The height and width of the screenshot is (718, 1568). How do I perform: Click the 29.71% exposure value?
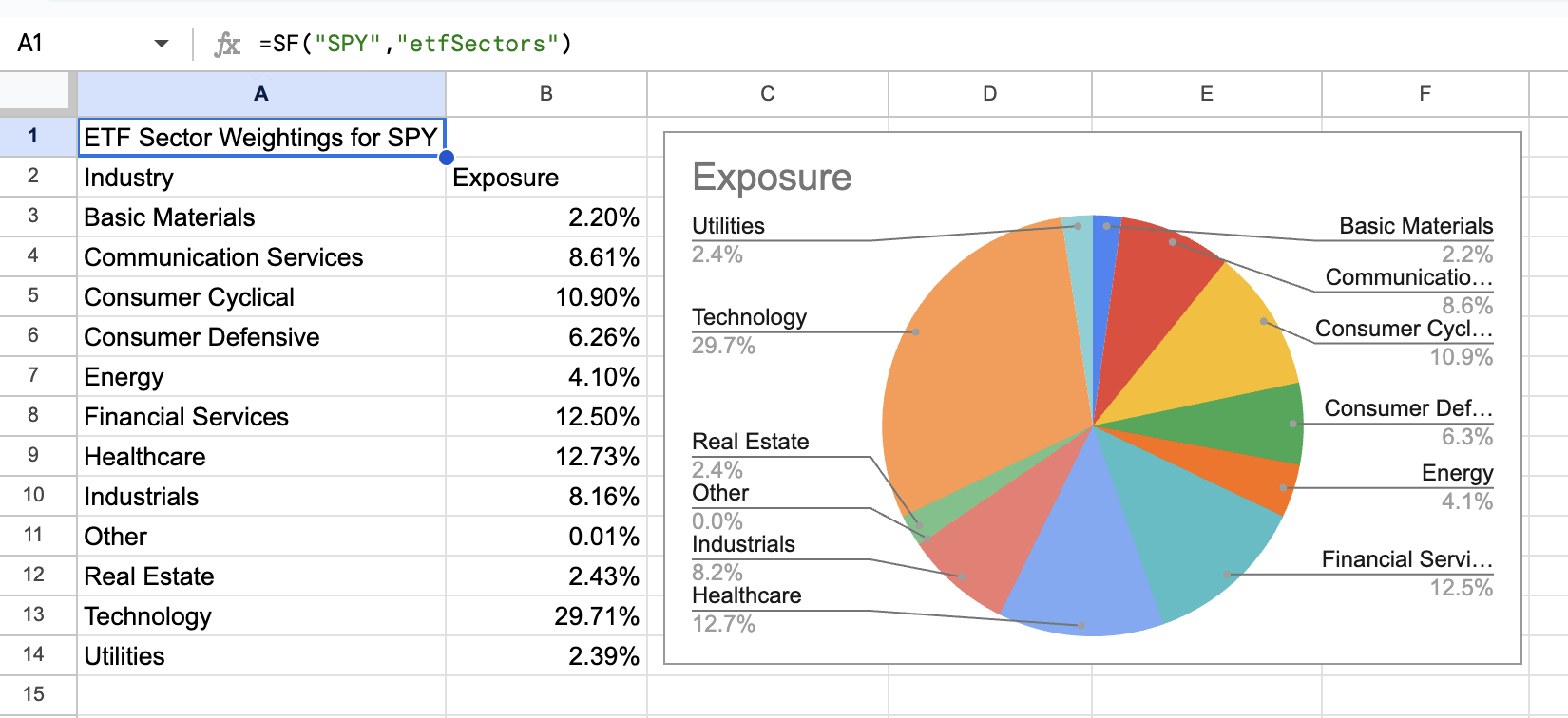tap(546, 616)
